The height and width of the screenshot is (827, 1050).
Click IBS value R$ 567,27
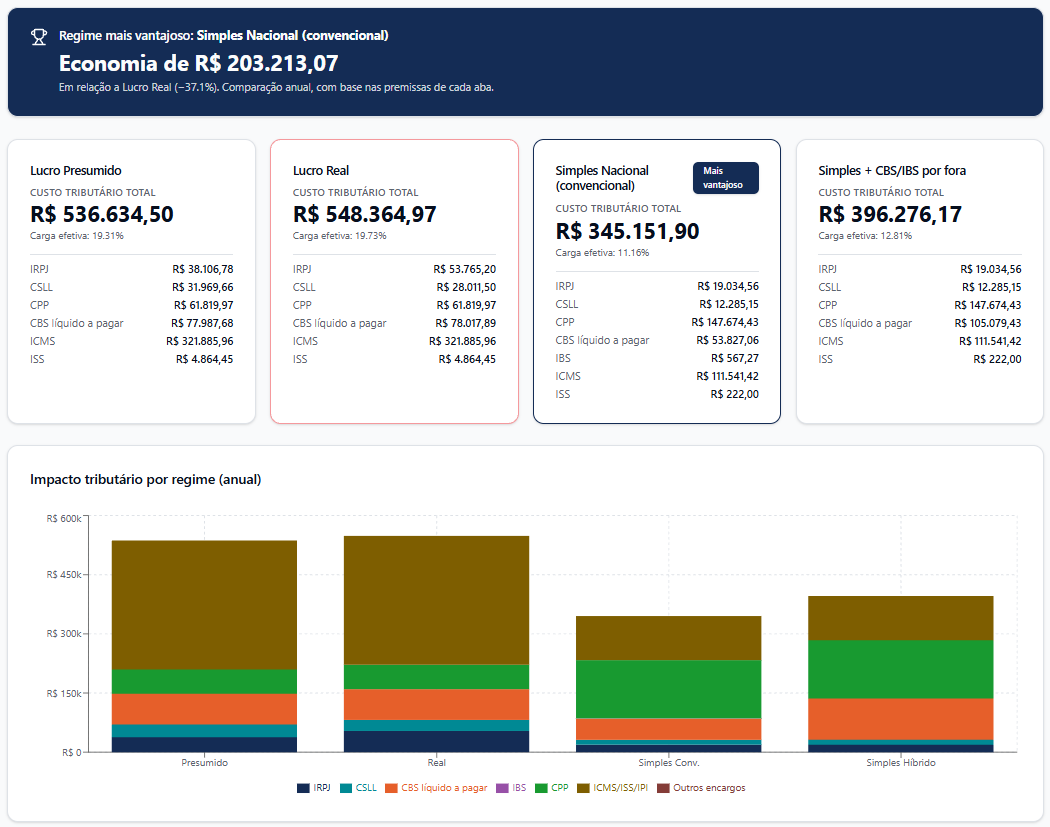pyautogui.click(x=735, y=358)
